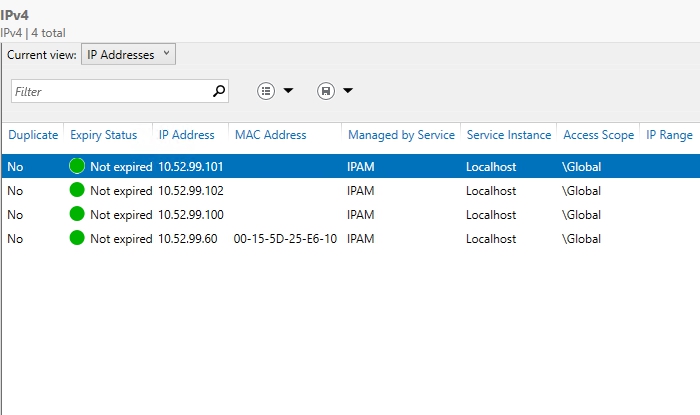Sort by Managed by Service column
Image resolution: width=700 pixels, height=415 pixels.
point(401,135)
